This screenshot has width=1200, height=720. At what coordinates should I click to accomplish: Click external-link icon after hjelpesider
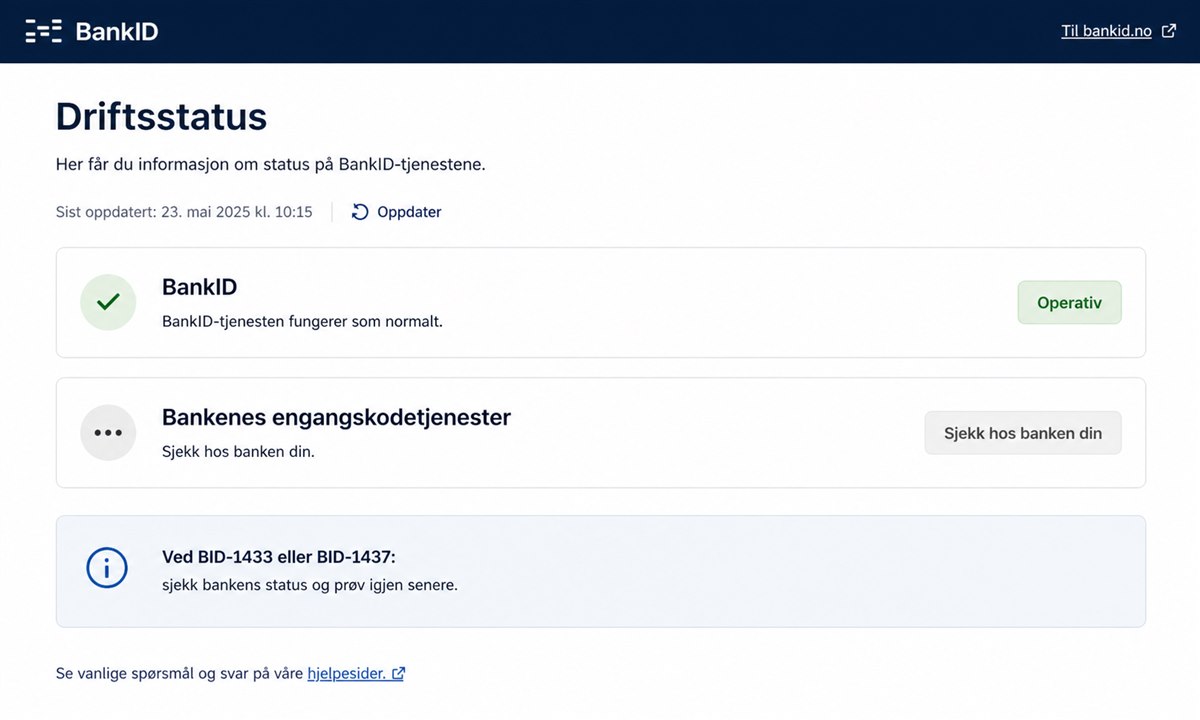click(x=398, y=674)
